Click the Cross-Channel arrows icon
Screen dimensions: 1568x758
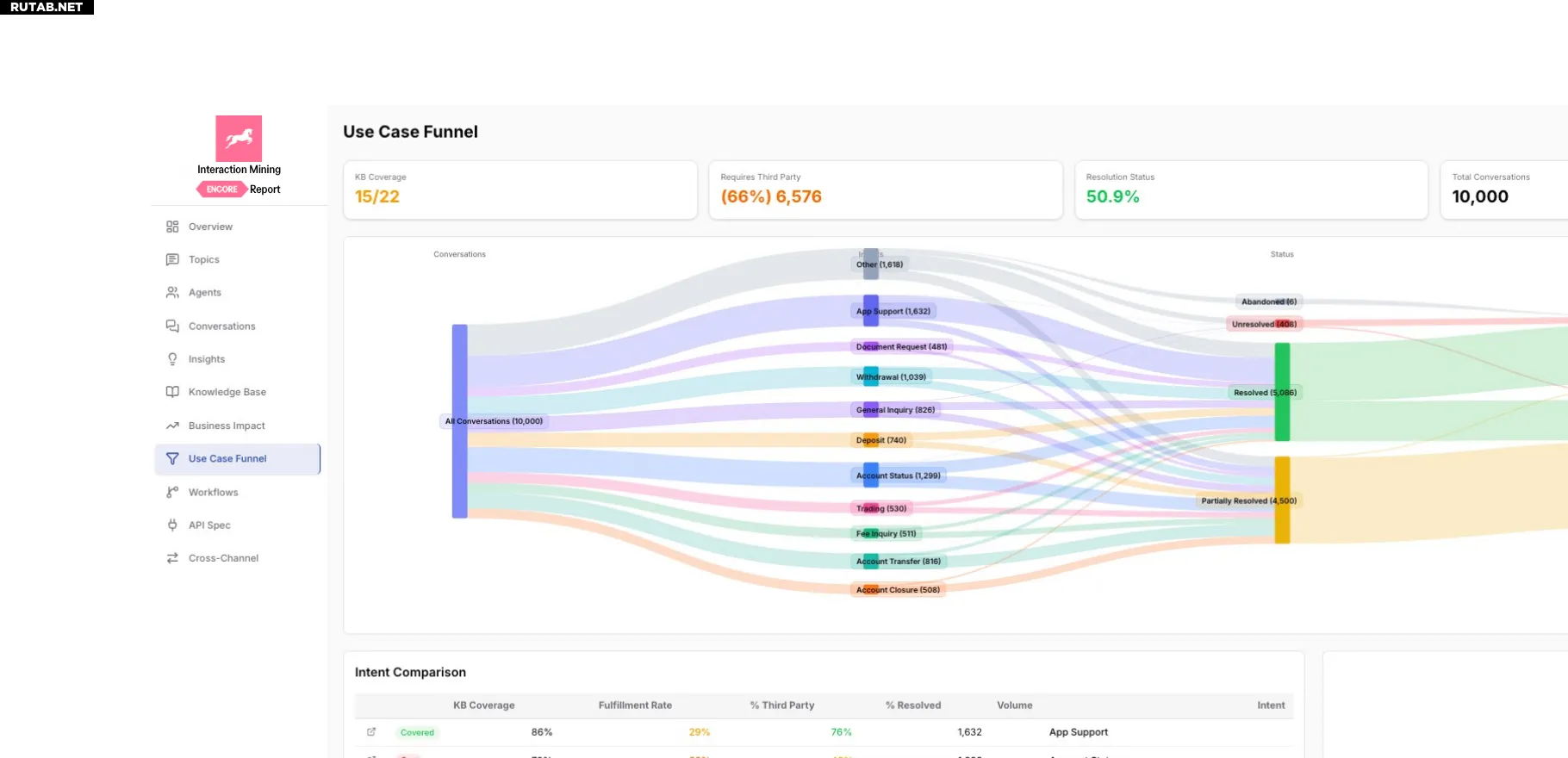tap(172, 558)
